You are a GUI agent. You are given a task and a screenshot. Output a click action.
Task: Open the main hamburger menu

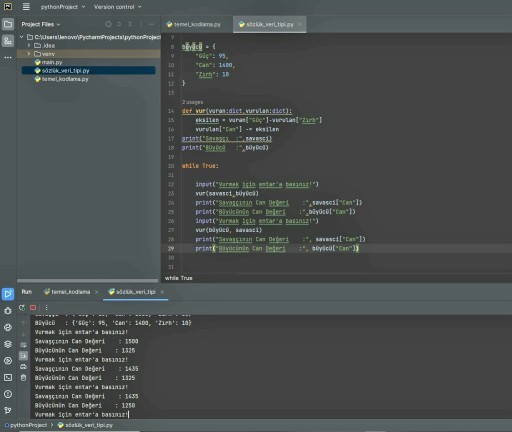pyautogui.click(x=26, y=7)
